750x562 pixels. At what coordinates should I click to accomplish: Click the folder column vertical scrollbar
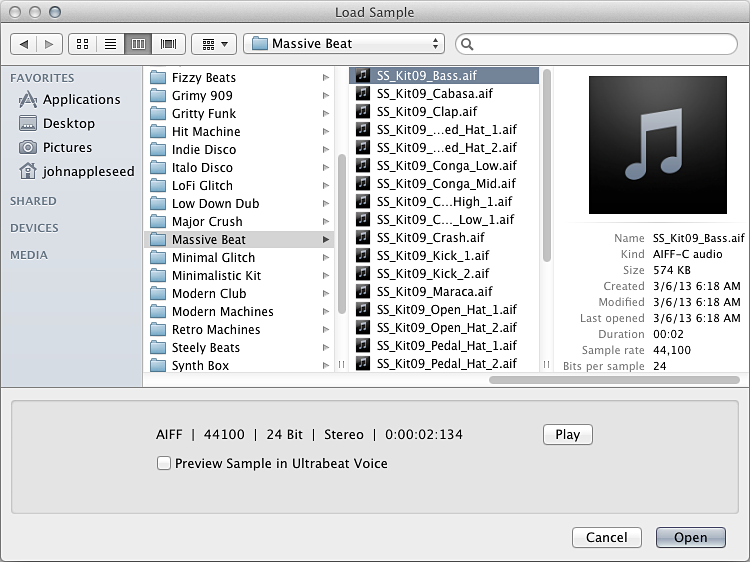coord(342,234)
